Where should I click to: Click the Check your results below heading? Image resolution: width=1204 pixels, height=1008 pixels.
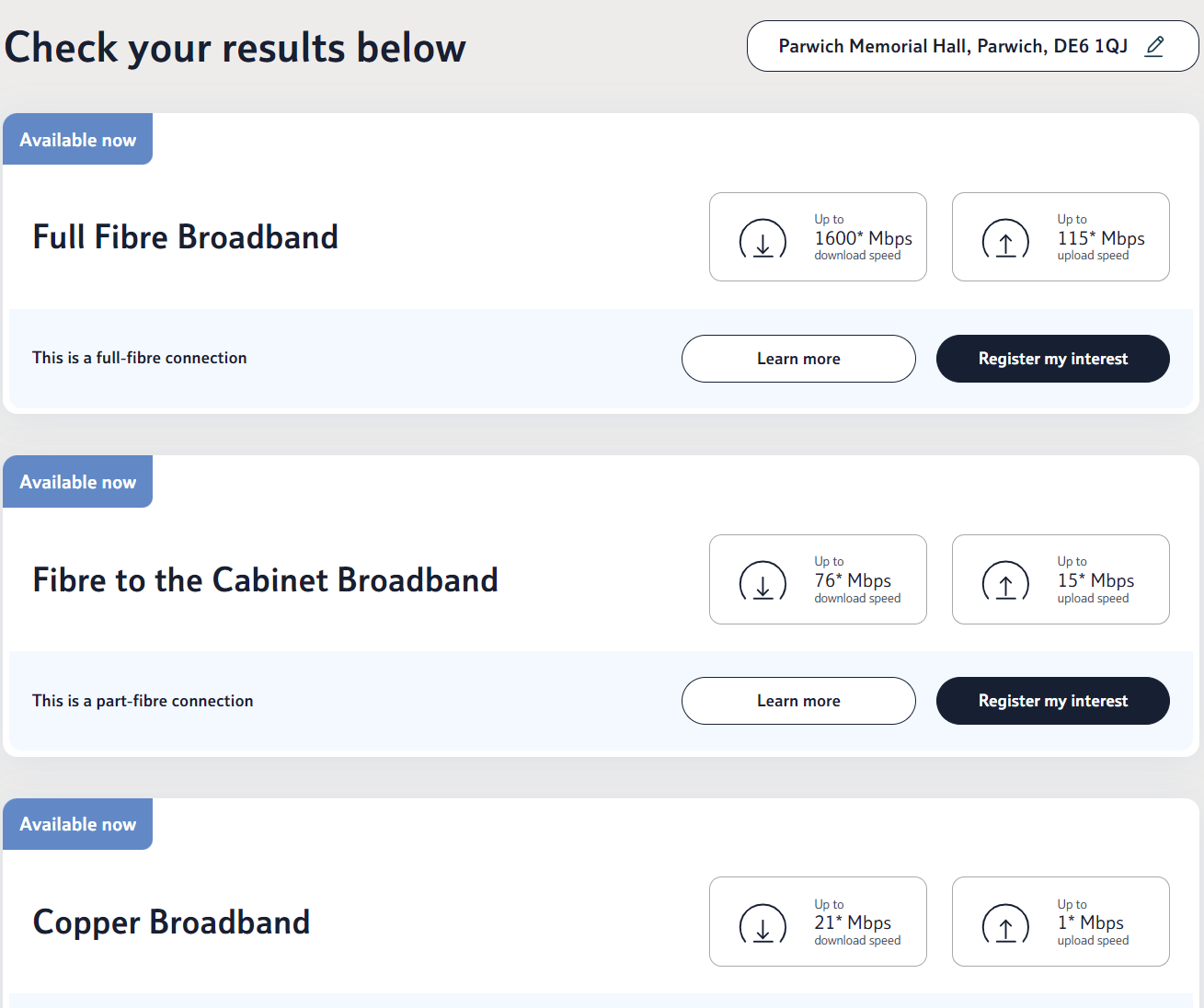point(235,47)
